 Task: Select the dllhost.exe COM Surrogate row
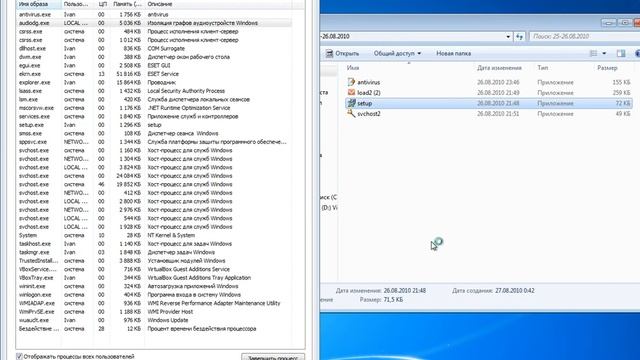tap(154, 48)
